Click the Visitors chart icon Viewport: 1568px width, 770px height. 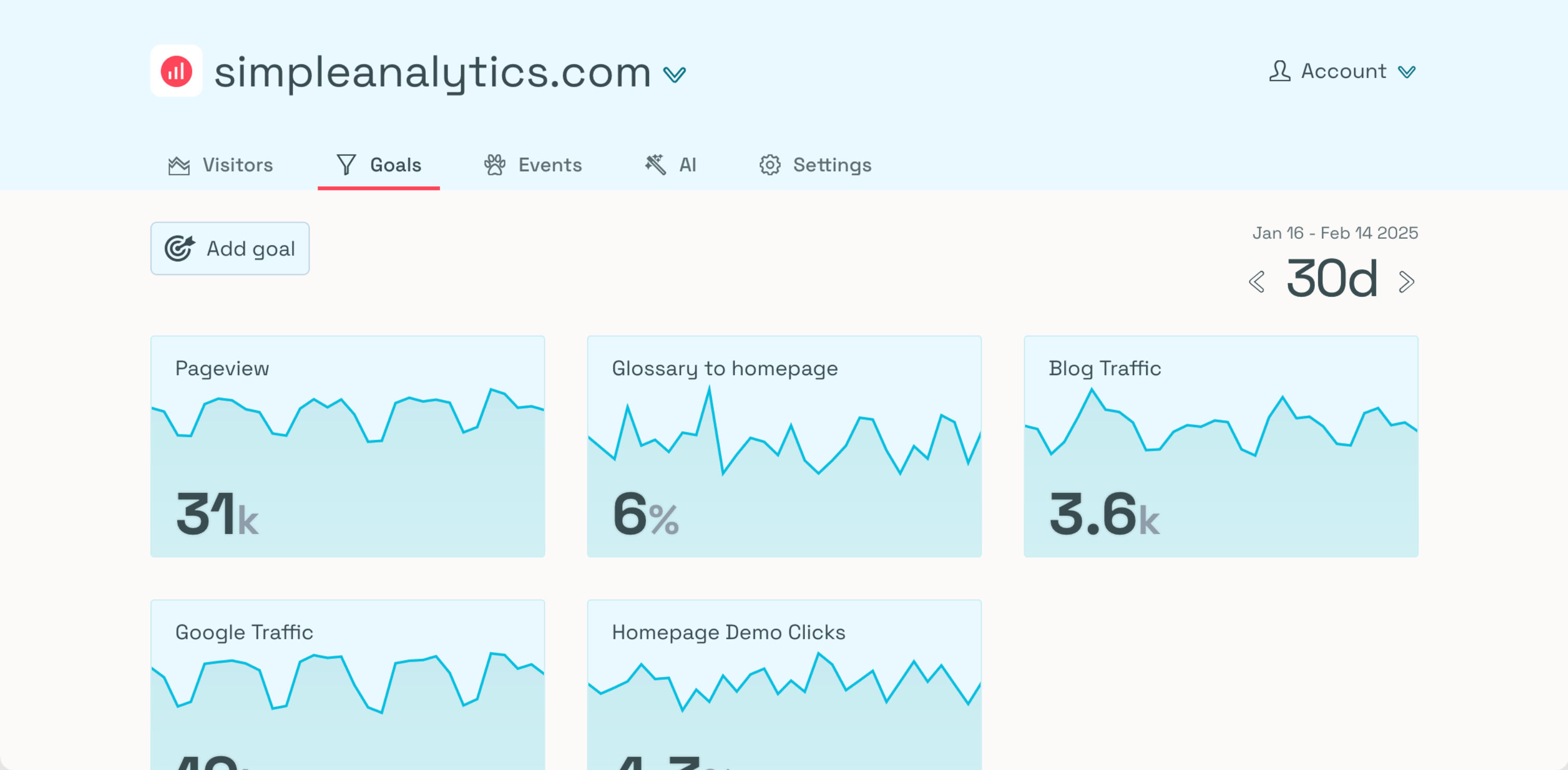179,165
